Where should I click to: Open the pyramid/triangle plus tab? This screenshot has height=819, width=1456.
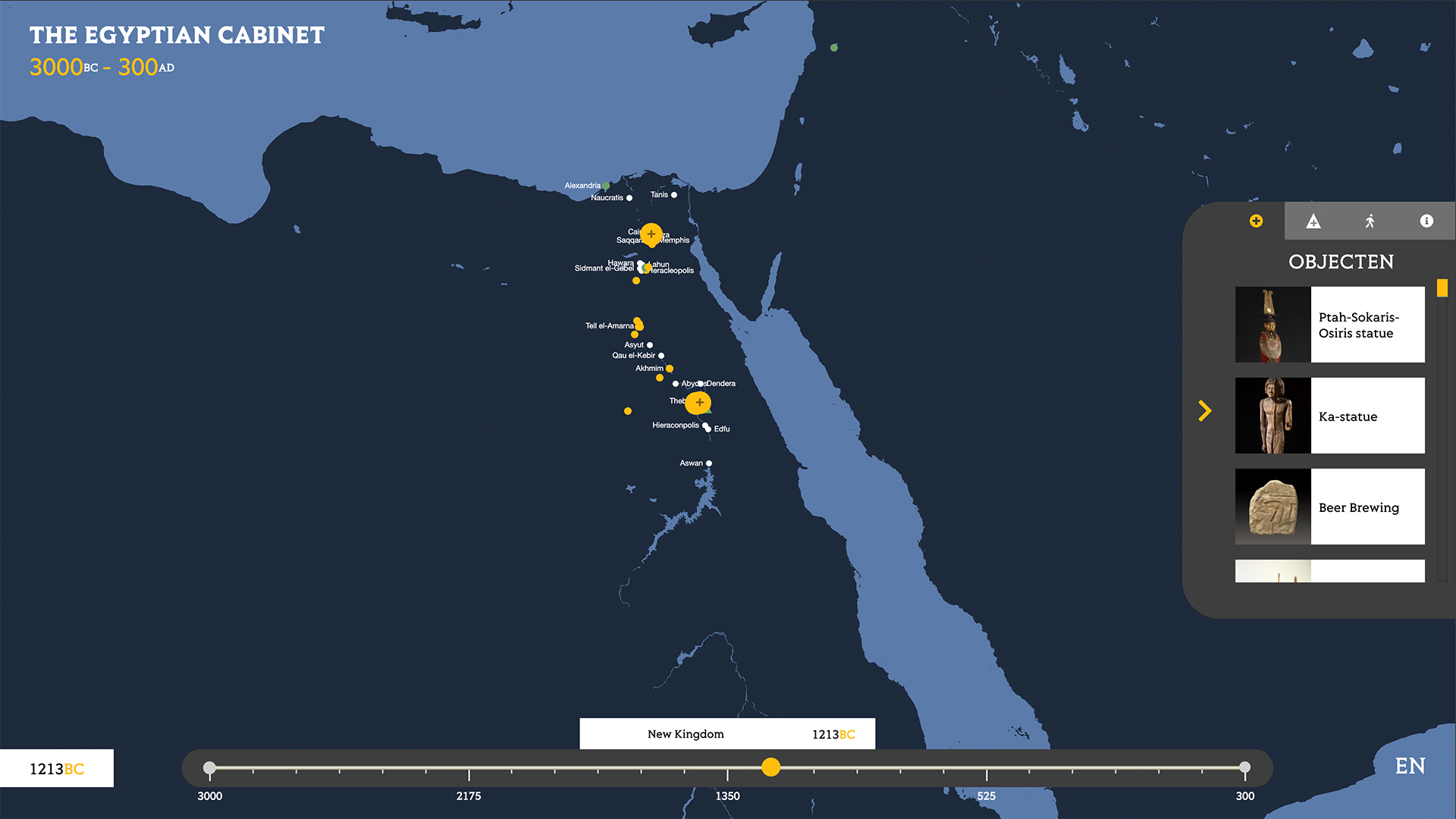click(1313, 221)
